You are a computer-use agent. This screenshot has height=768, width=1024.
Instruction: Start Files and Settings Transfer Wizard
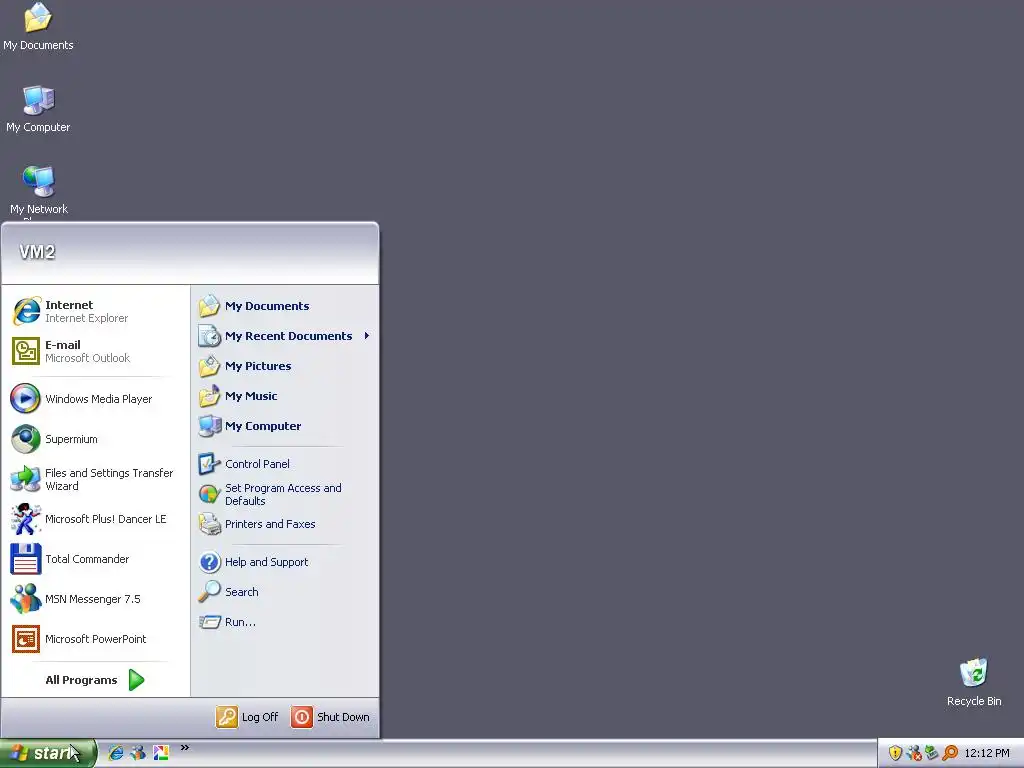95,479
